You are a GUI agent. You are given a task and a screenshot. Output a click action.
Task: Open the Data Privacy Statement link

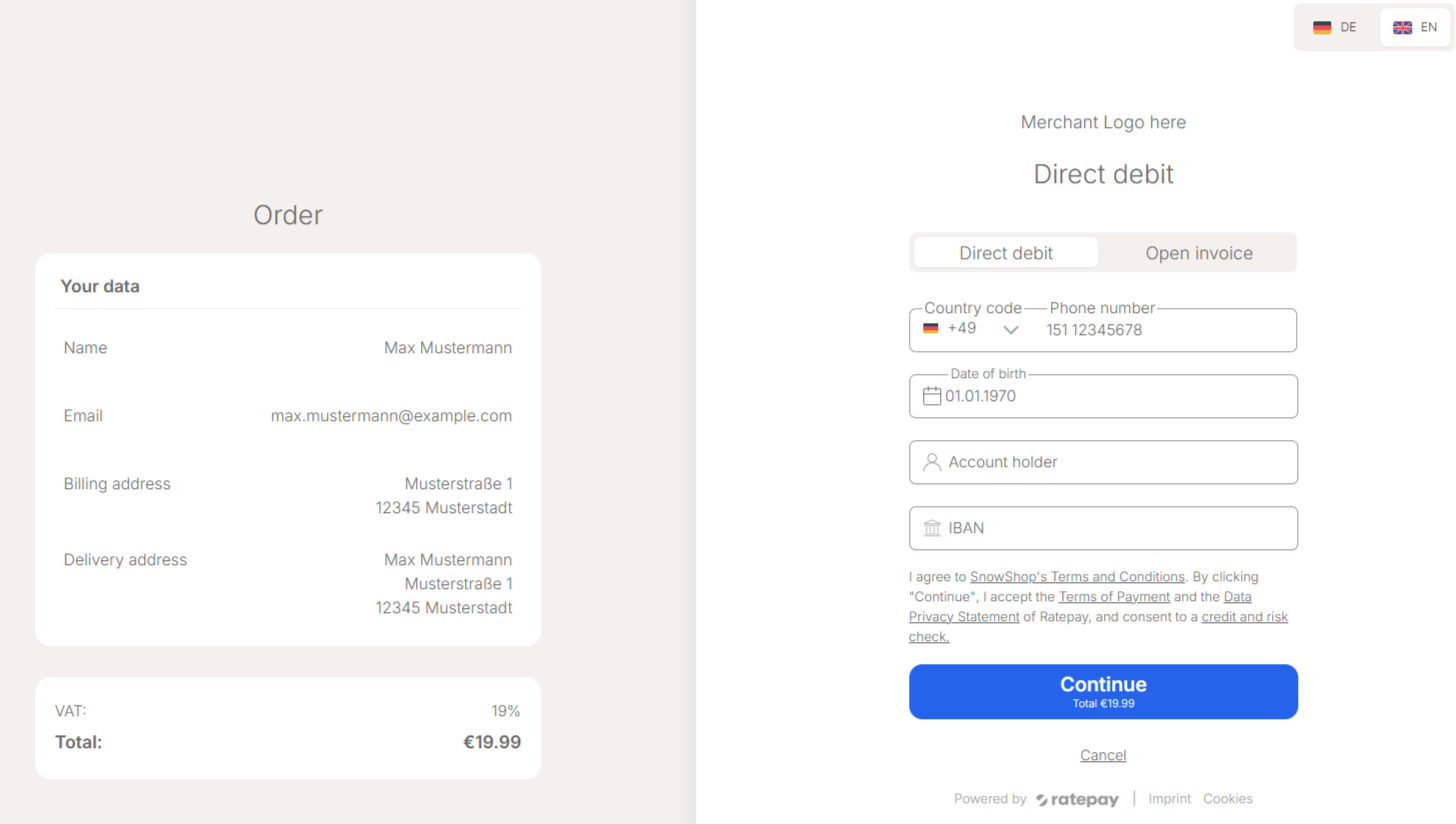pos(964,617)
